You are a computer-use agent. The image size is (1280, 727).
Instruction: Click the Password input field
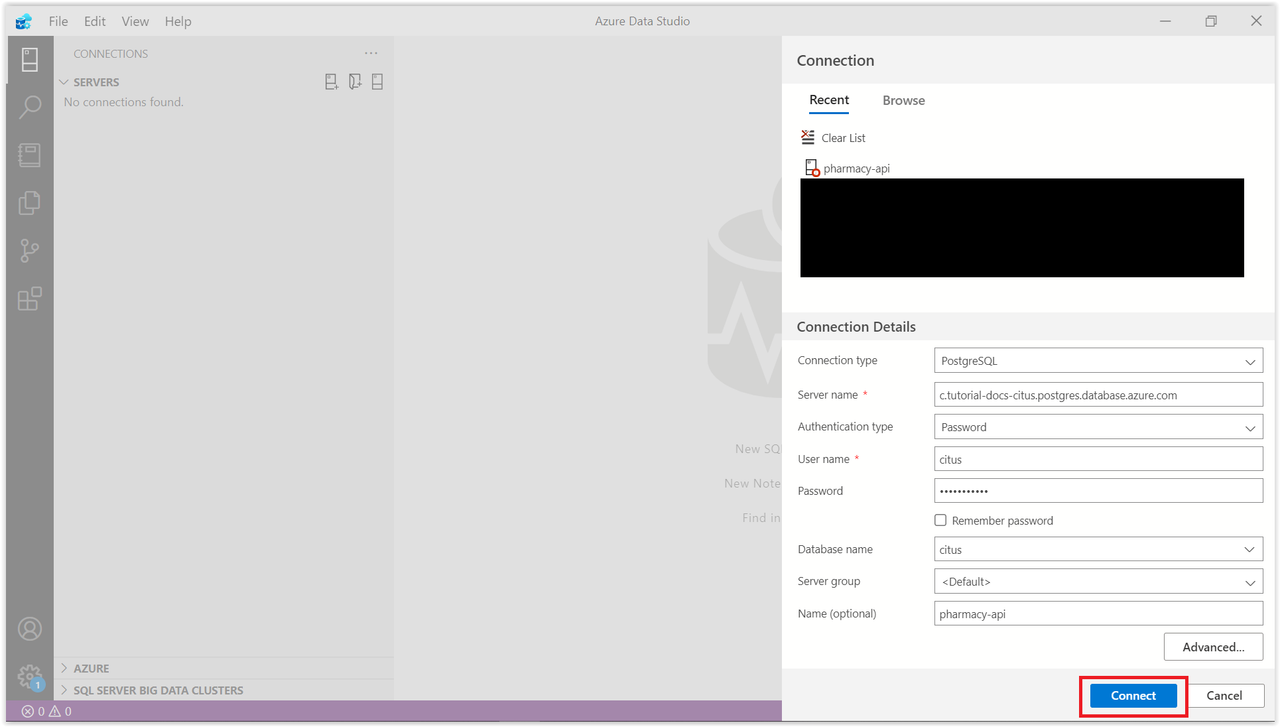coord(1099,491)
